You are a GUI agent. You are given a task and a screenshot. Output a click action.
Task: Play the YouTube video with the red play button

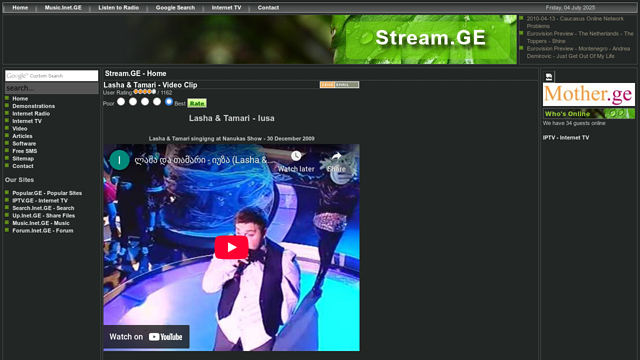point(231,247)
